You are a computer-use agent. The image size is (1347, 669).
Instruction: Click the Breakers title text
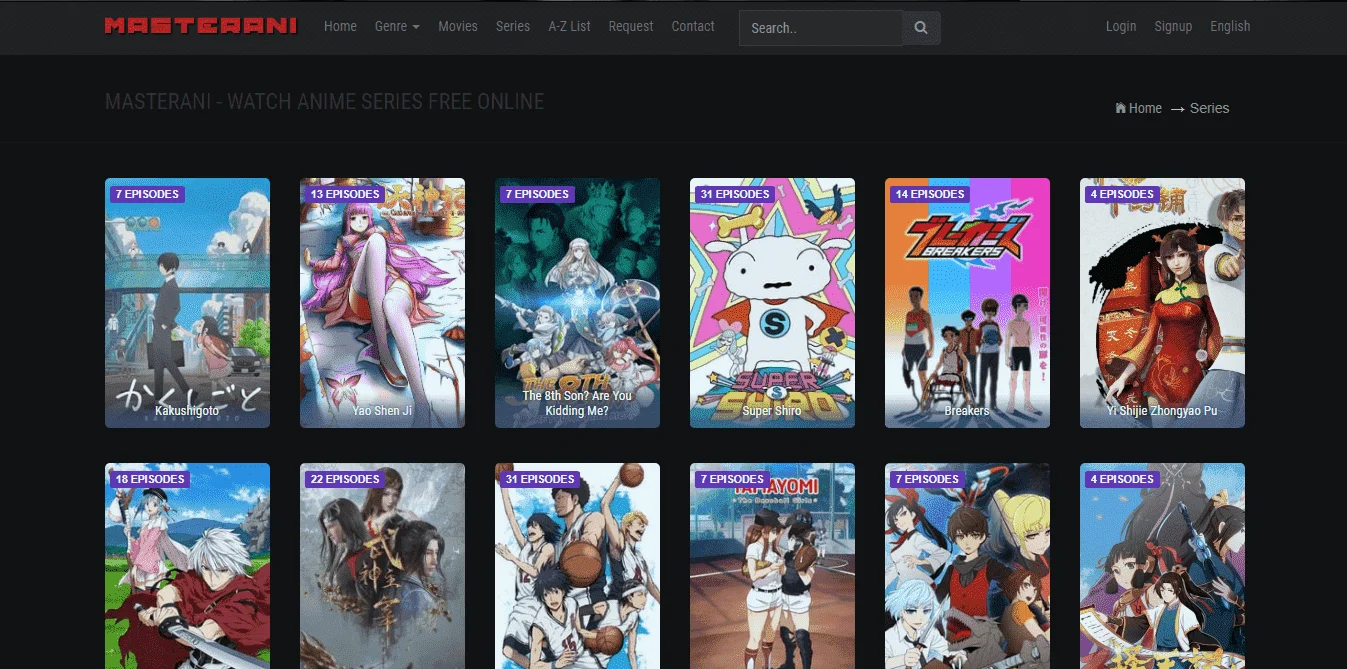pyautogui.click(x=967, y=411)
